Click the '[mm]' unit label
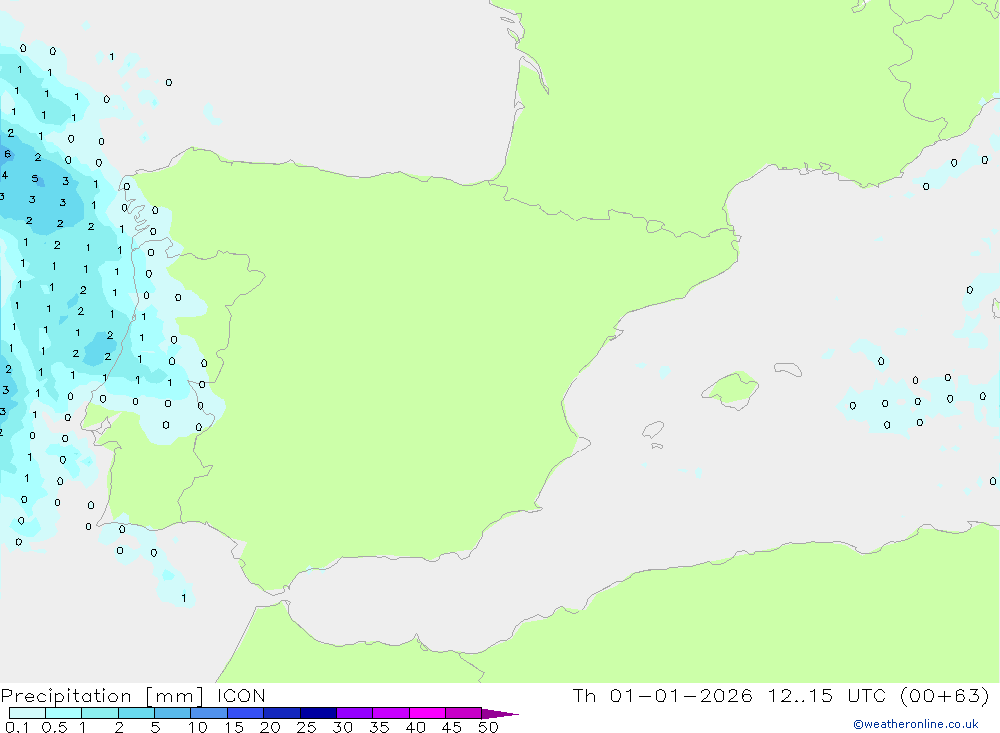This screenshot has height=733, width=1000. point(175,696)
